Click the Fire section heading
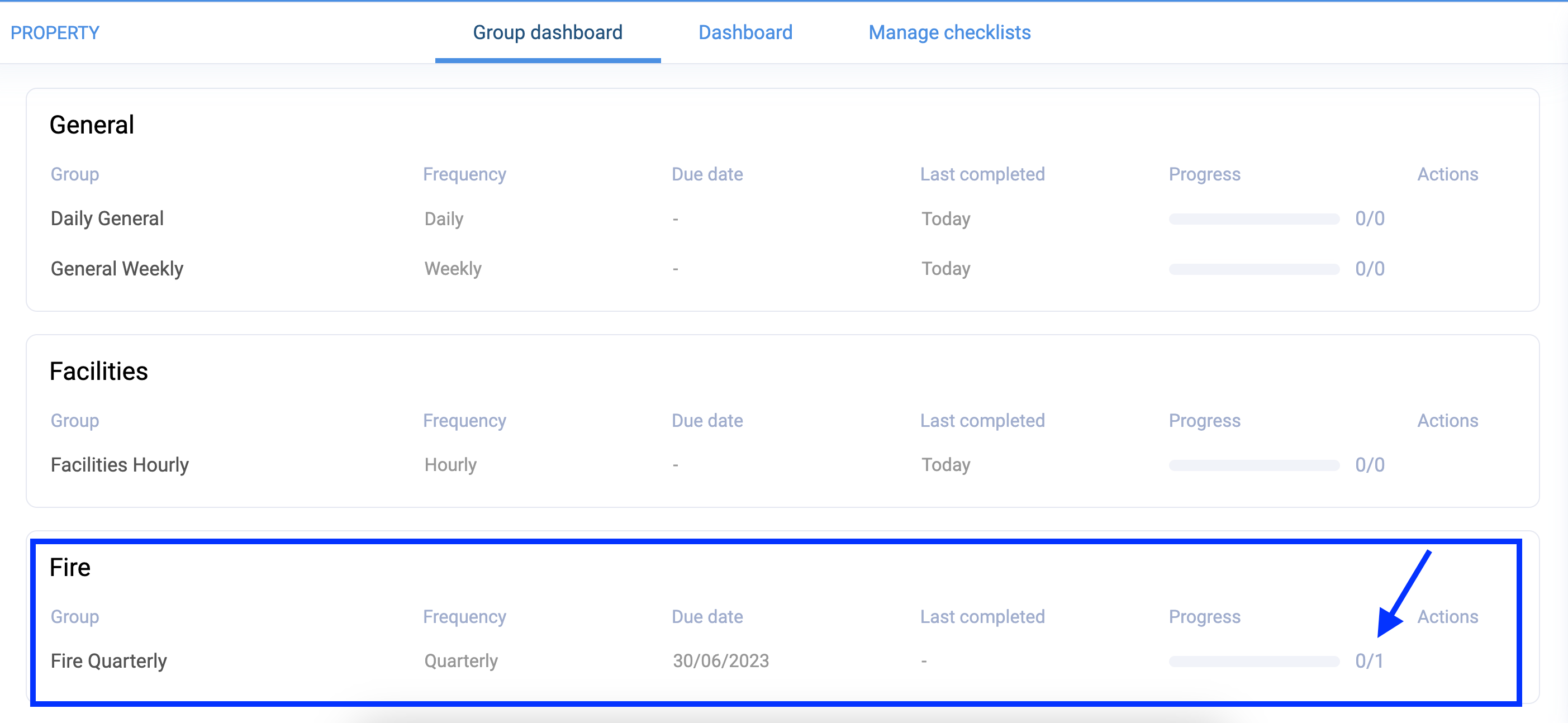Viewport: 1568px width, 723px height. [x=70, y=567]
